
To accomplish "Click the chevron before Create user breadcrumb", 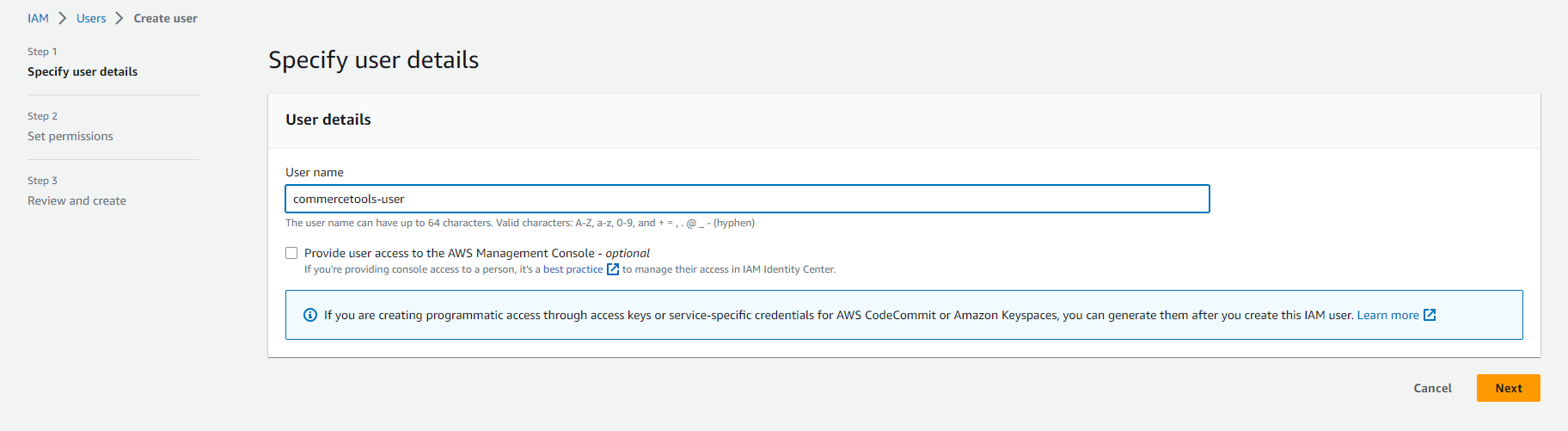I will 119,18.
